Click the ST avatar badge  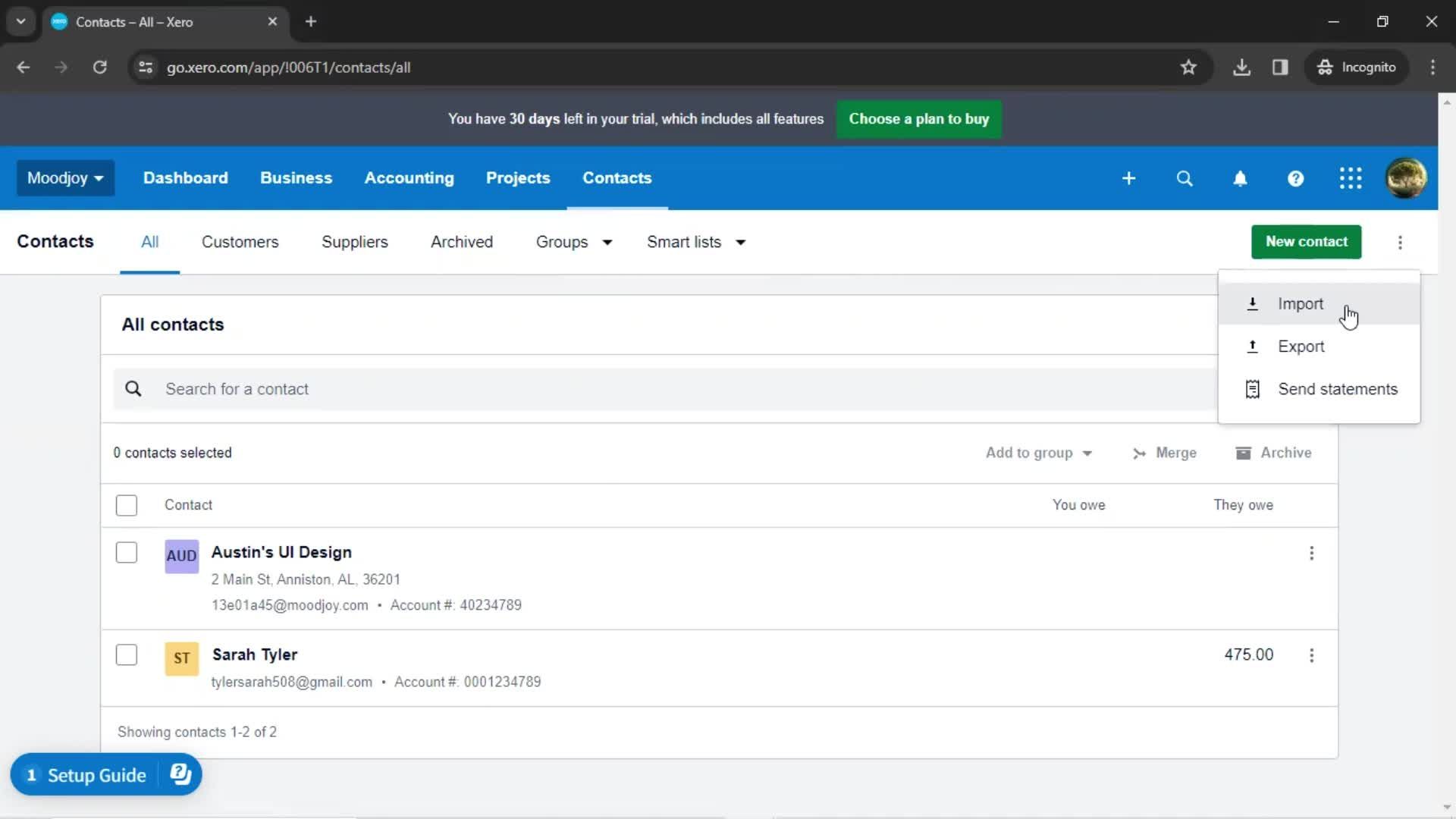[182, 658]
